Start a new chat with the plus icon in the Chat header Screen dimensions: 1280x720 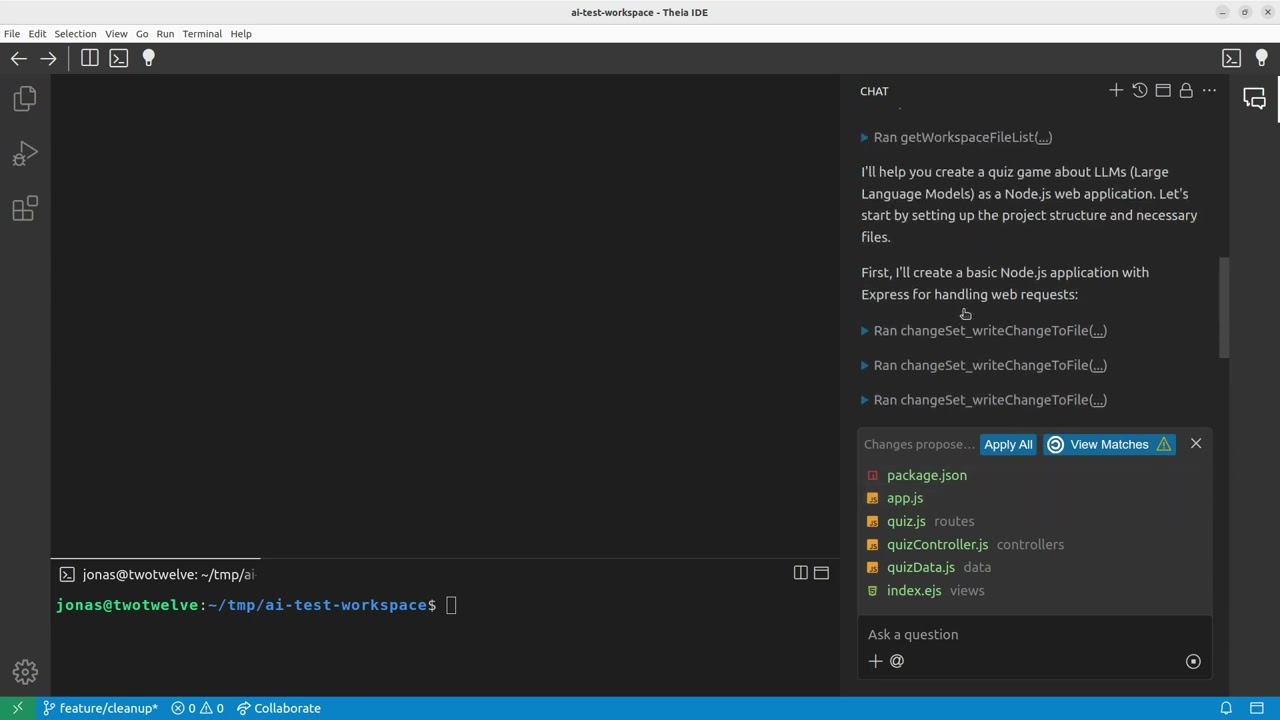(x=1116, y=91)
